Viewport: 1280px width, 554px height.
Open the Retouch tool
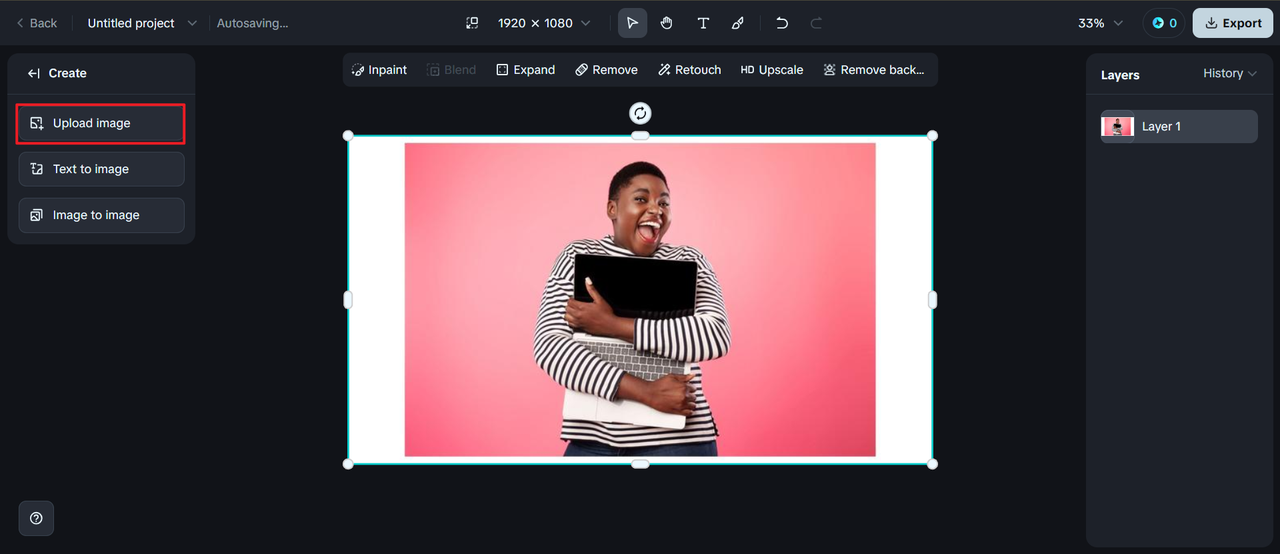(x=690, y=70)
